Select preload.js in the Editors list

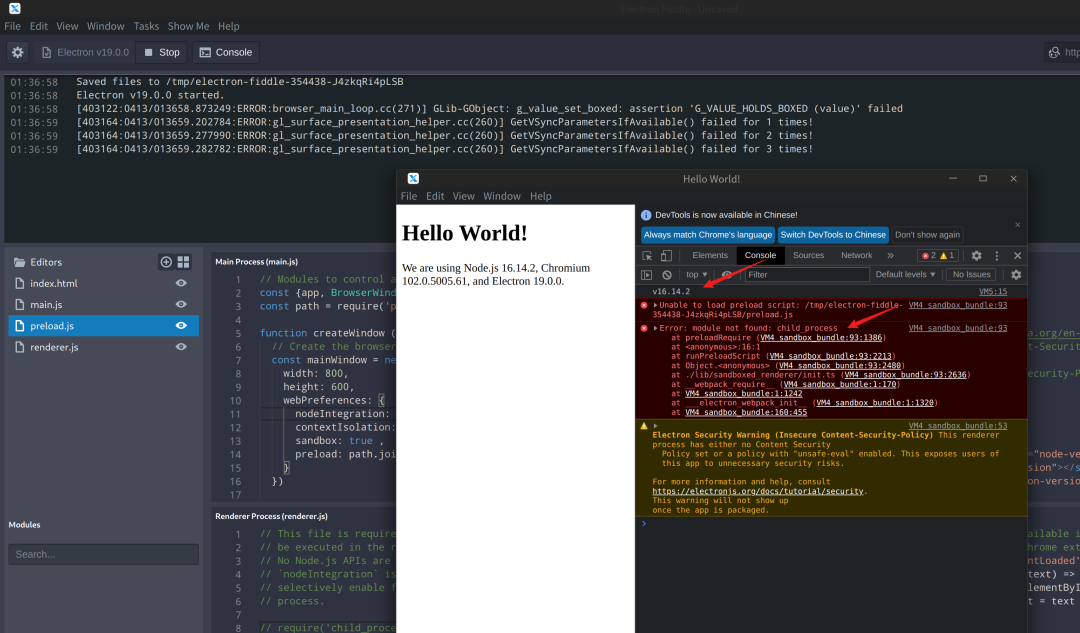coord(103,326)
